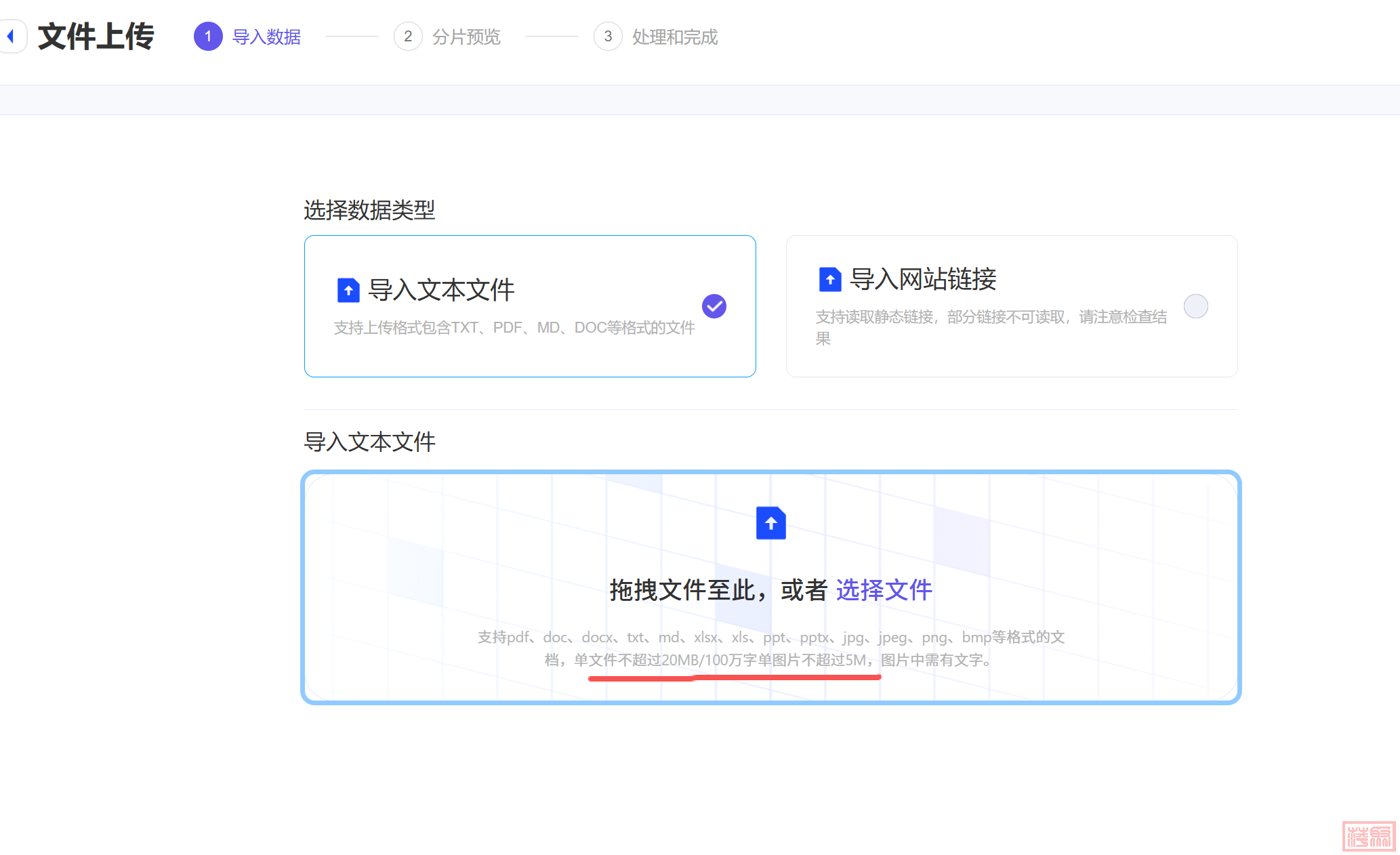Viewport: 1400px width, 855px height.
Task: Click the blue file icon in 导入文本文件 card
Action: click(x=348, y=290)
